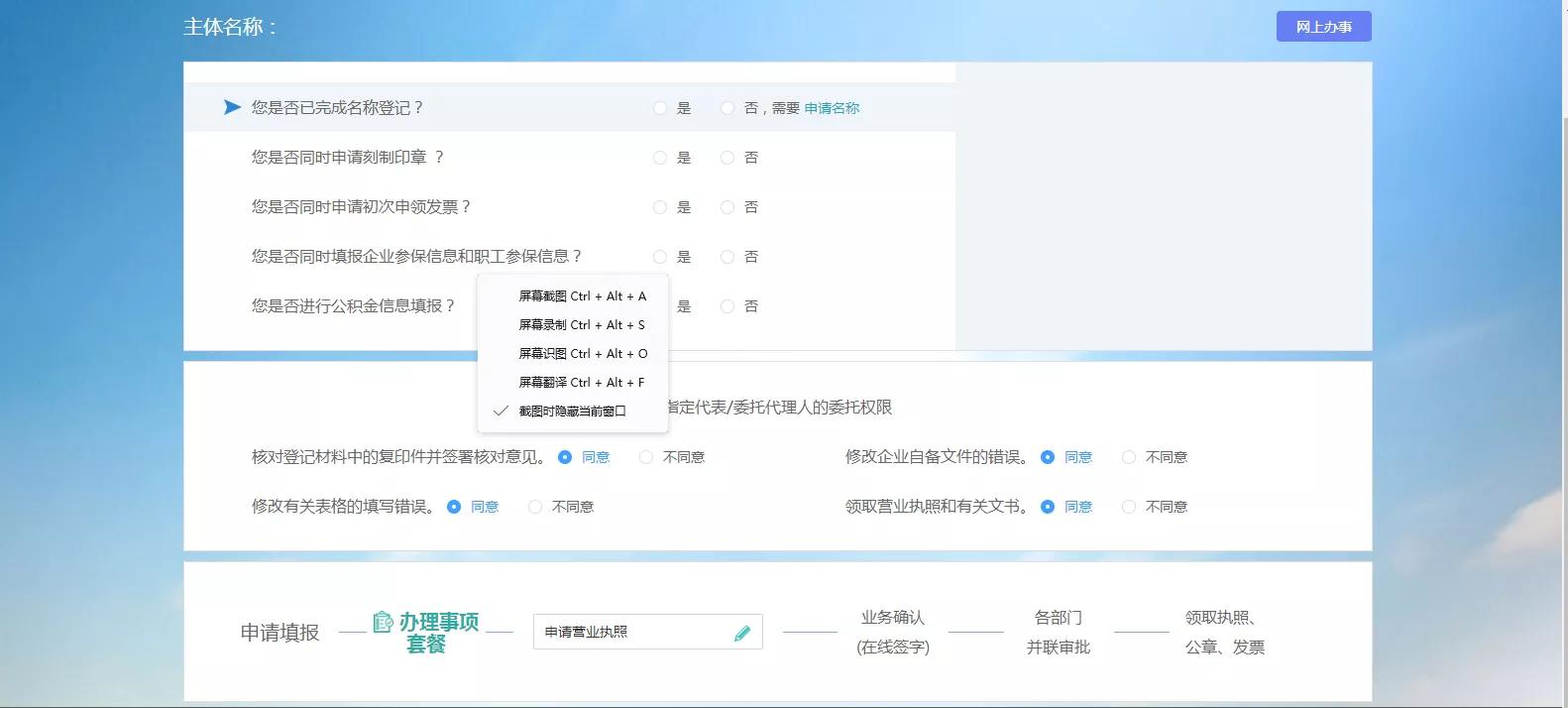Select 不同意 for 修改企业自备文件的错误
1568x708 pixels.
(1129, 457)
